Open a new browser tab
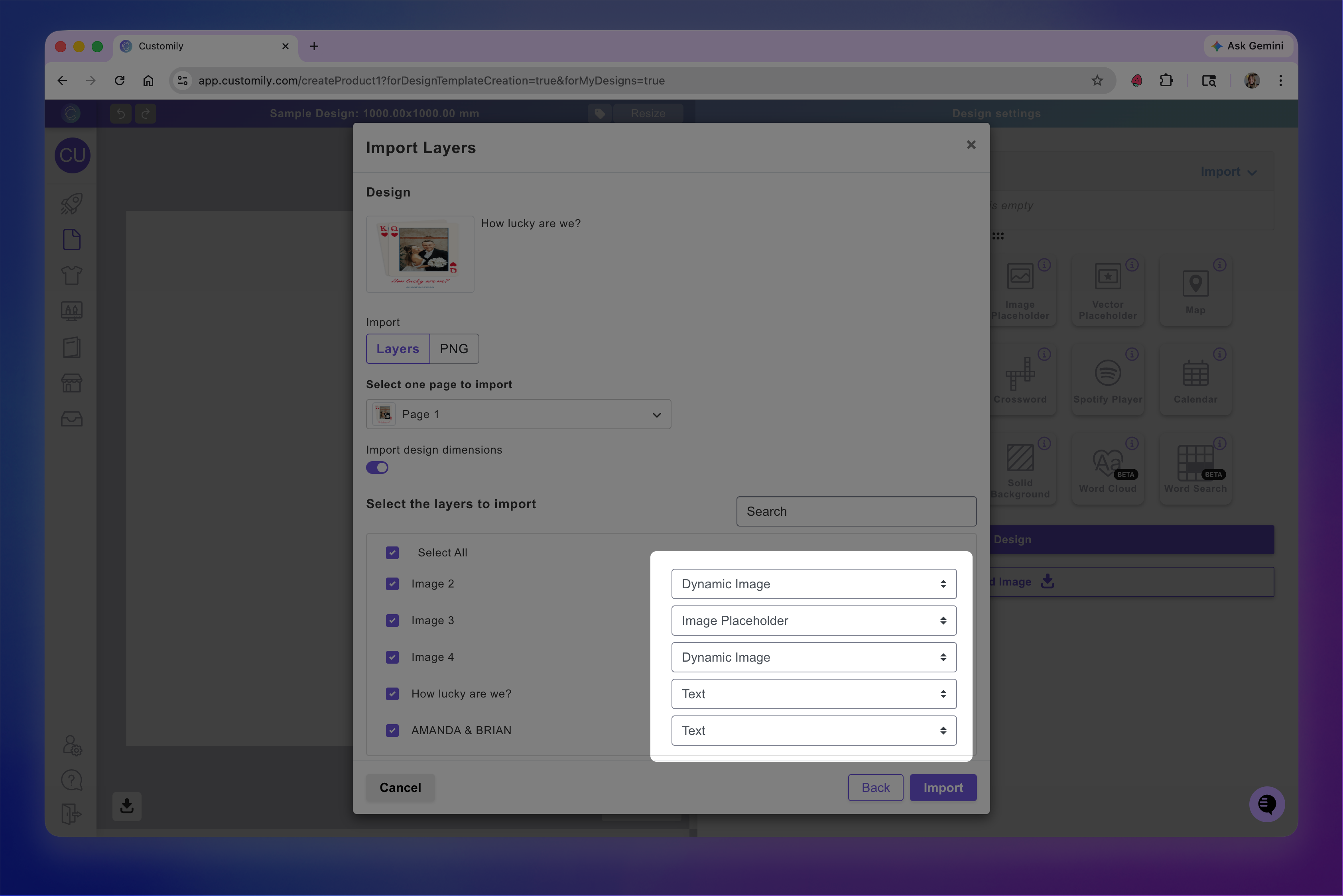1343x896 pixels. (314, 46)
